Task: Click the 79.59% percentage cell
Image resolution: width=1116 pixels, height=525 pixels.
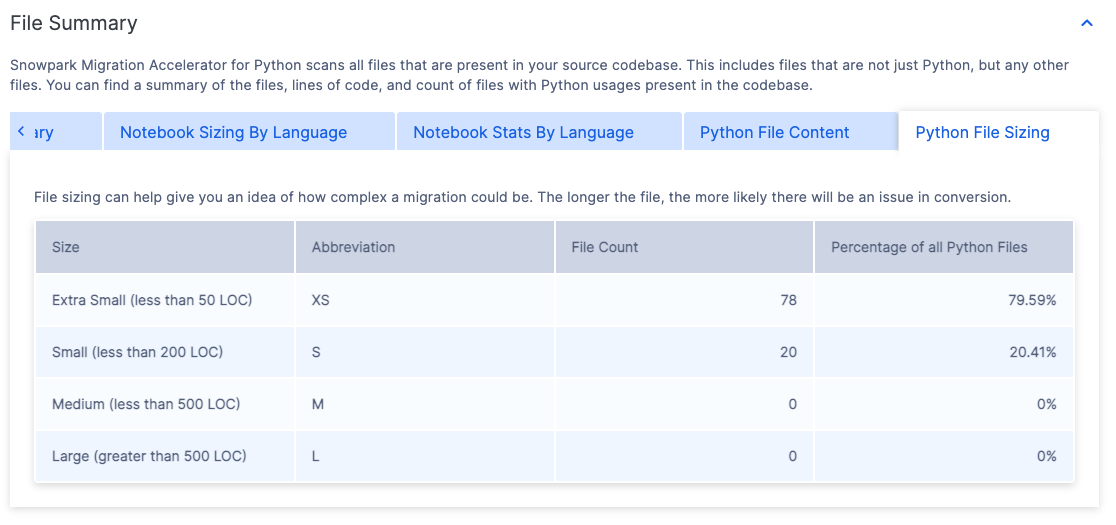Action: point(1032,300)
